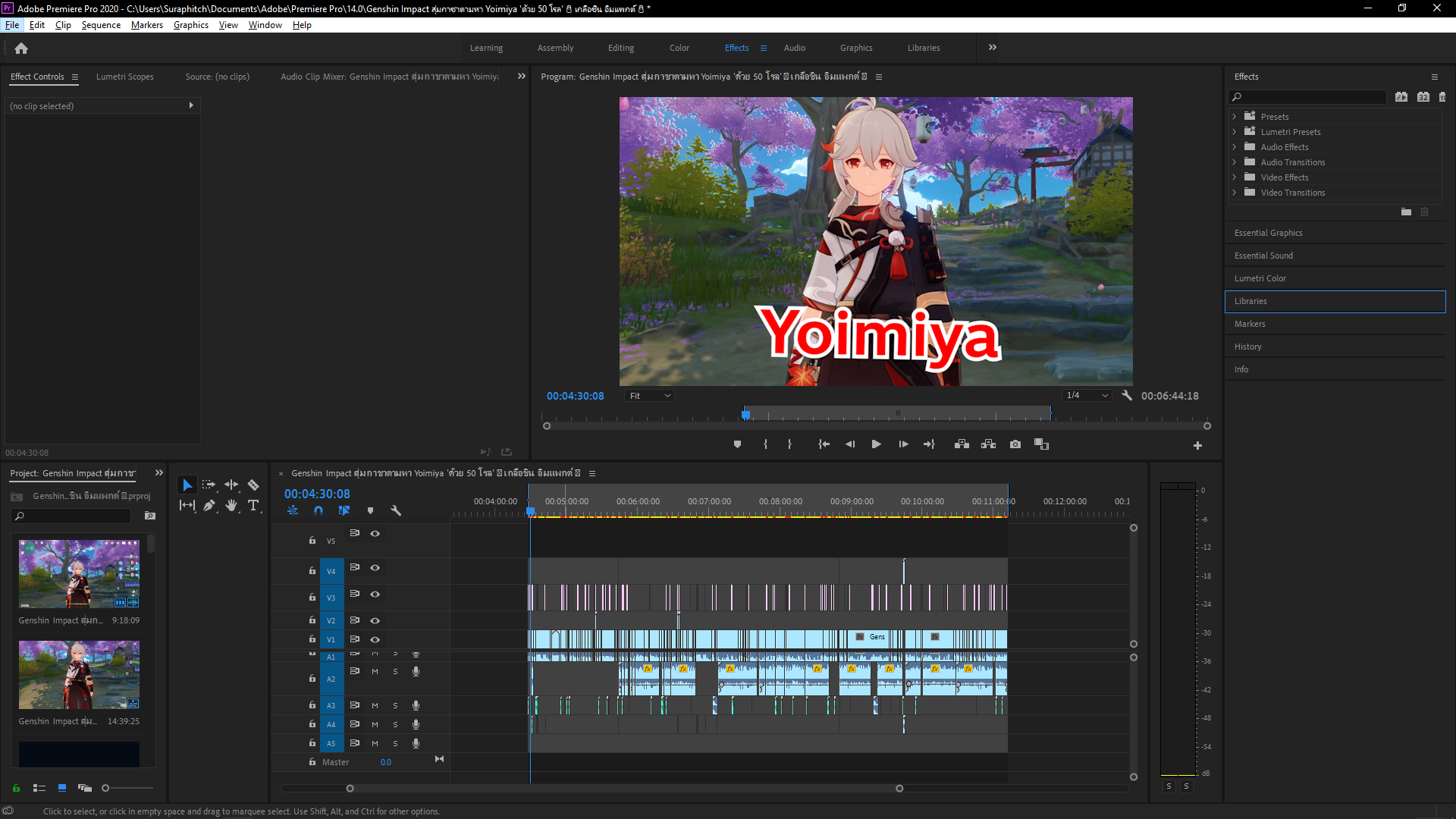Expand the no clip selected arrow

(191, 106)
